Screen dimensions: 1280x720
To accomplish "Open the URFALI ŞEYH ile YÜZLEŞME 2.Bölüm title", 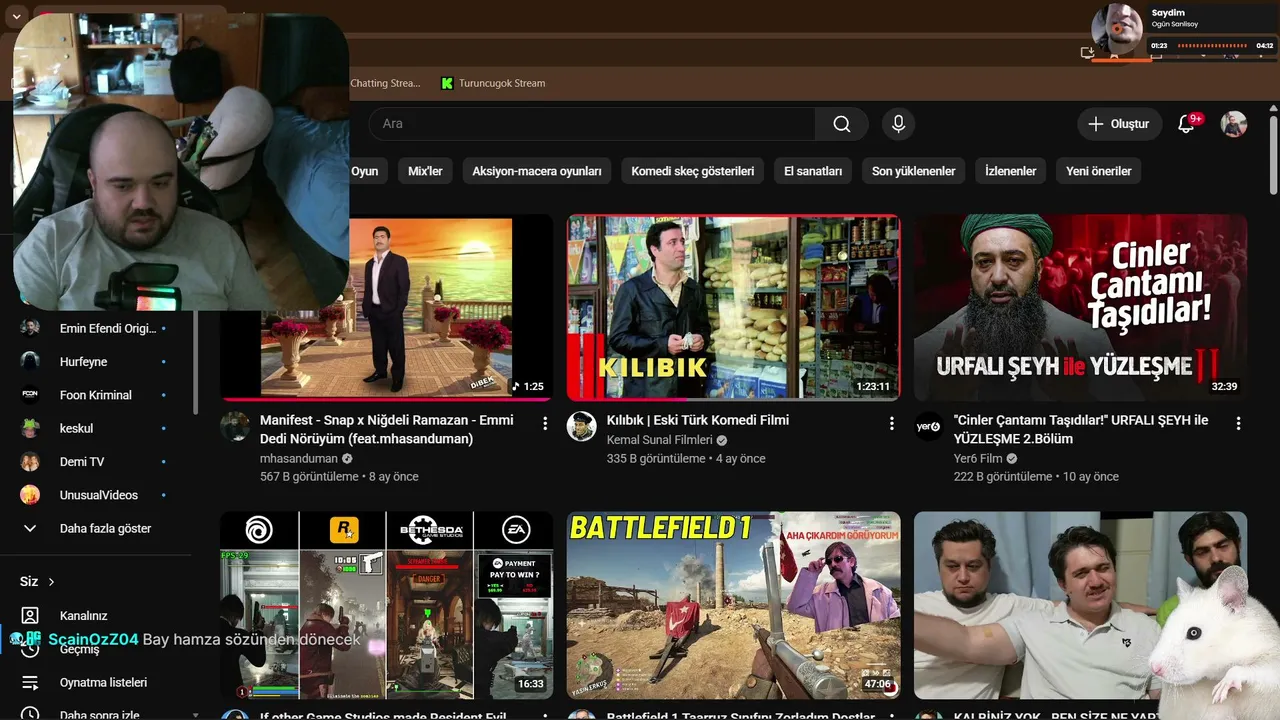I will [x=1081, y=429].
